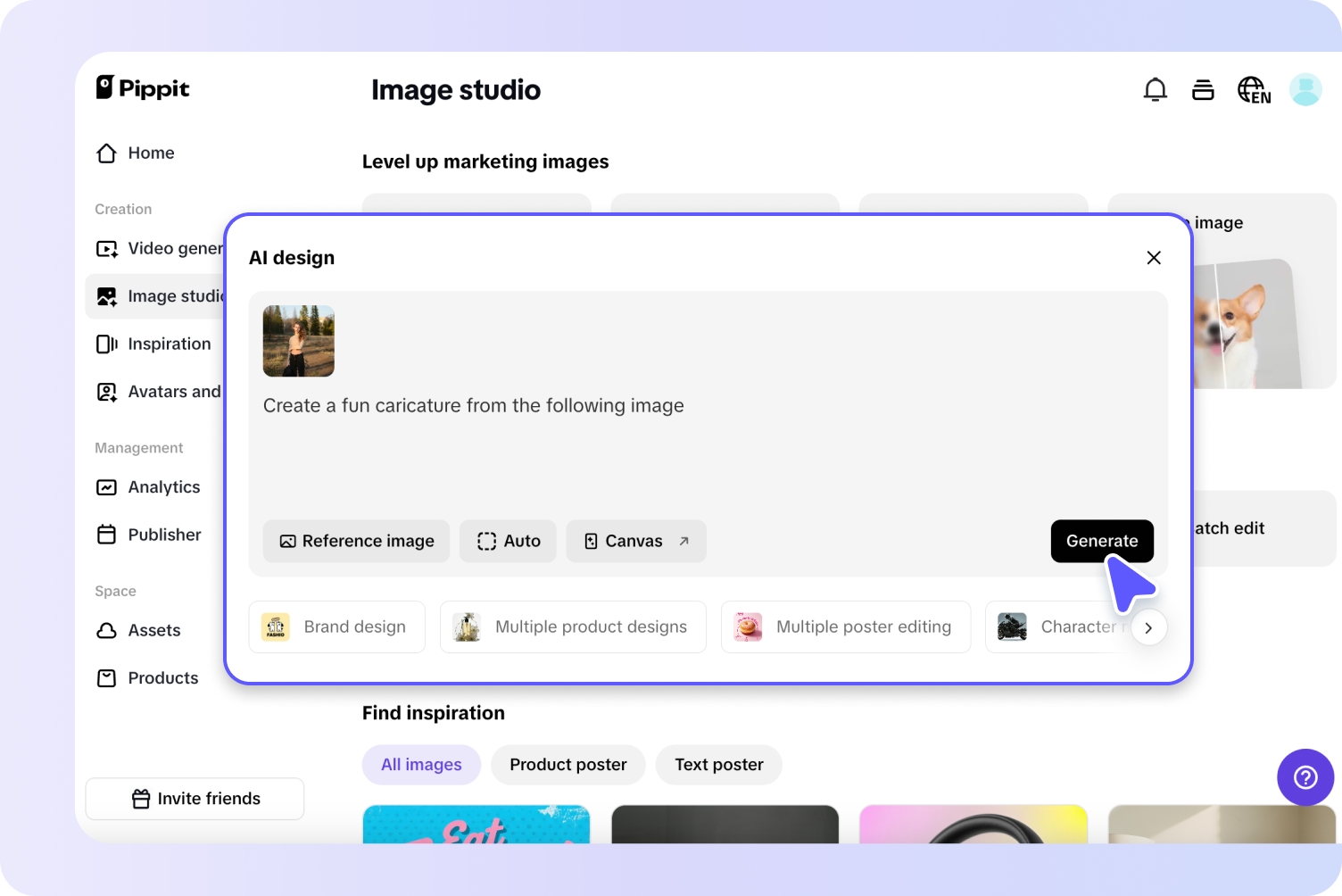Open notifications bell
The width and height of the screenshot is (1342, 896).
point(1156,89)
